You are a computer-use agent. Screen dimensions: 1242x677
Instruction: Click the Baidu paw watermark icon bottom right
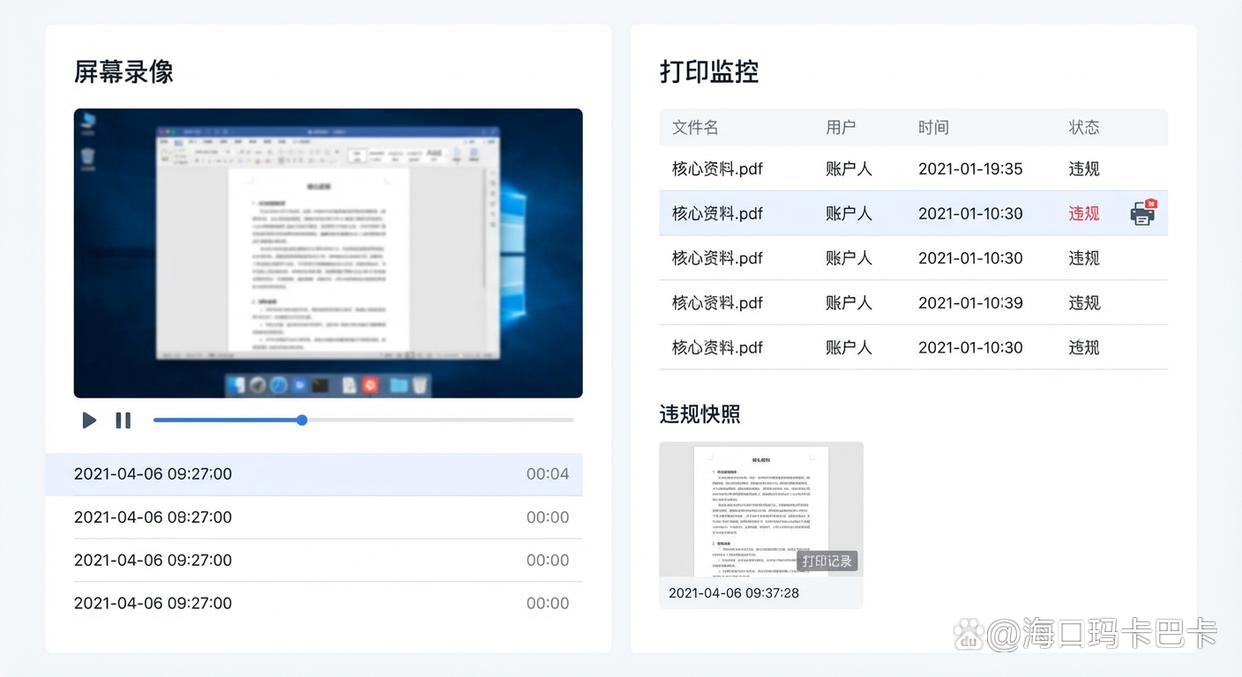[966, 632]
